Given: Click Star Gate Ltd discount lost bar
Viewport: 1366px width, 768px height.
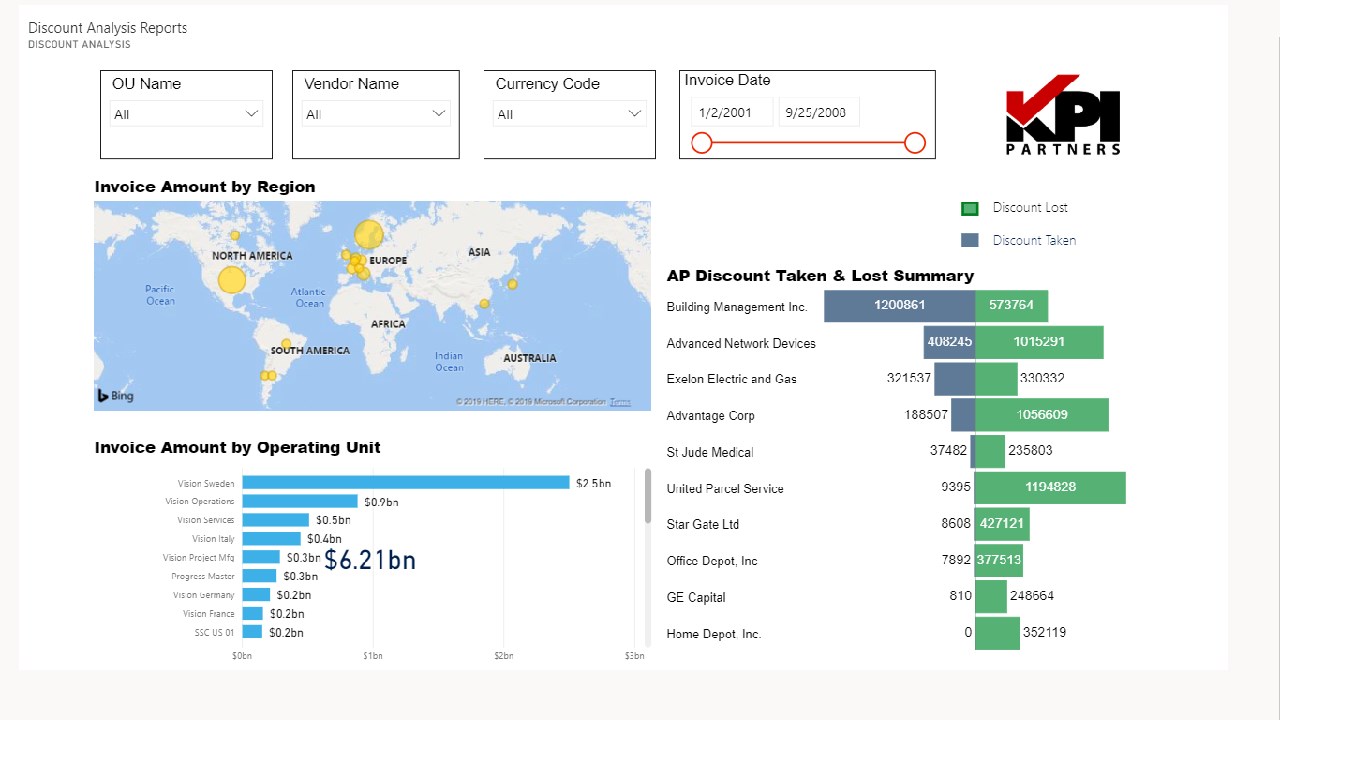Looking at the screenshot, I should point(1002,524).
